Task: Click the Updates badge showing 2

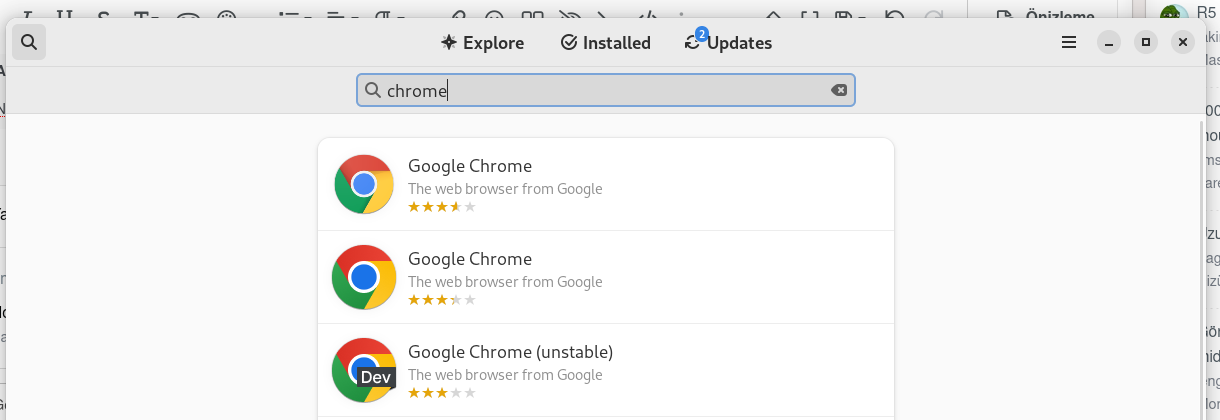Action: (x=702, y=34)
